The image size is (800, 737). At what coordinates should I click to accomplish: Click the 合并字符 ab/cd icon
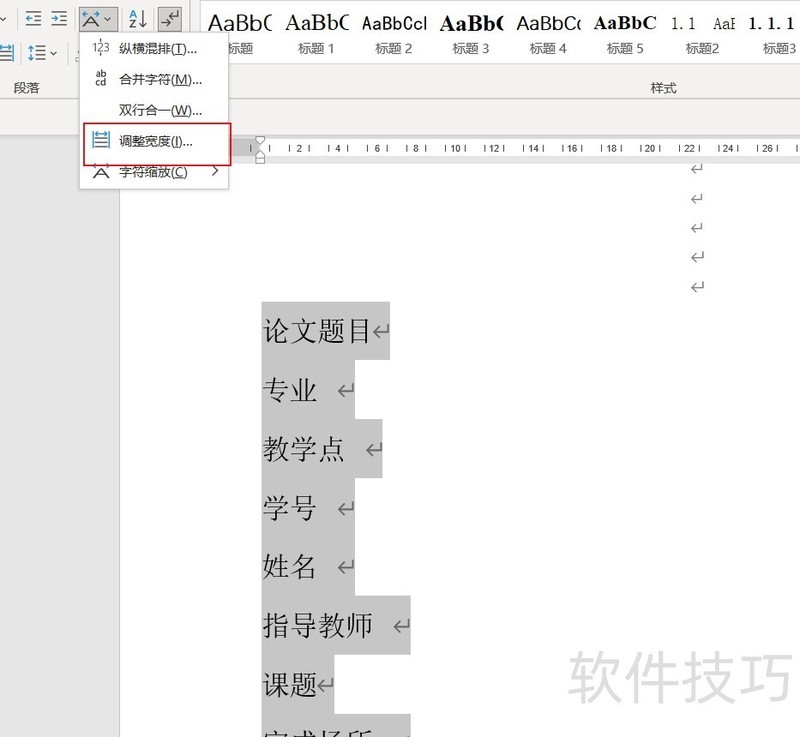(101, 78)
